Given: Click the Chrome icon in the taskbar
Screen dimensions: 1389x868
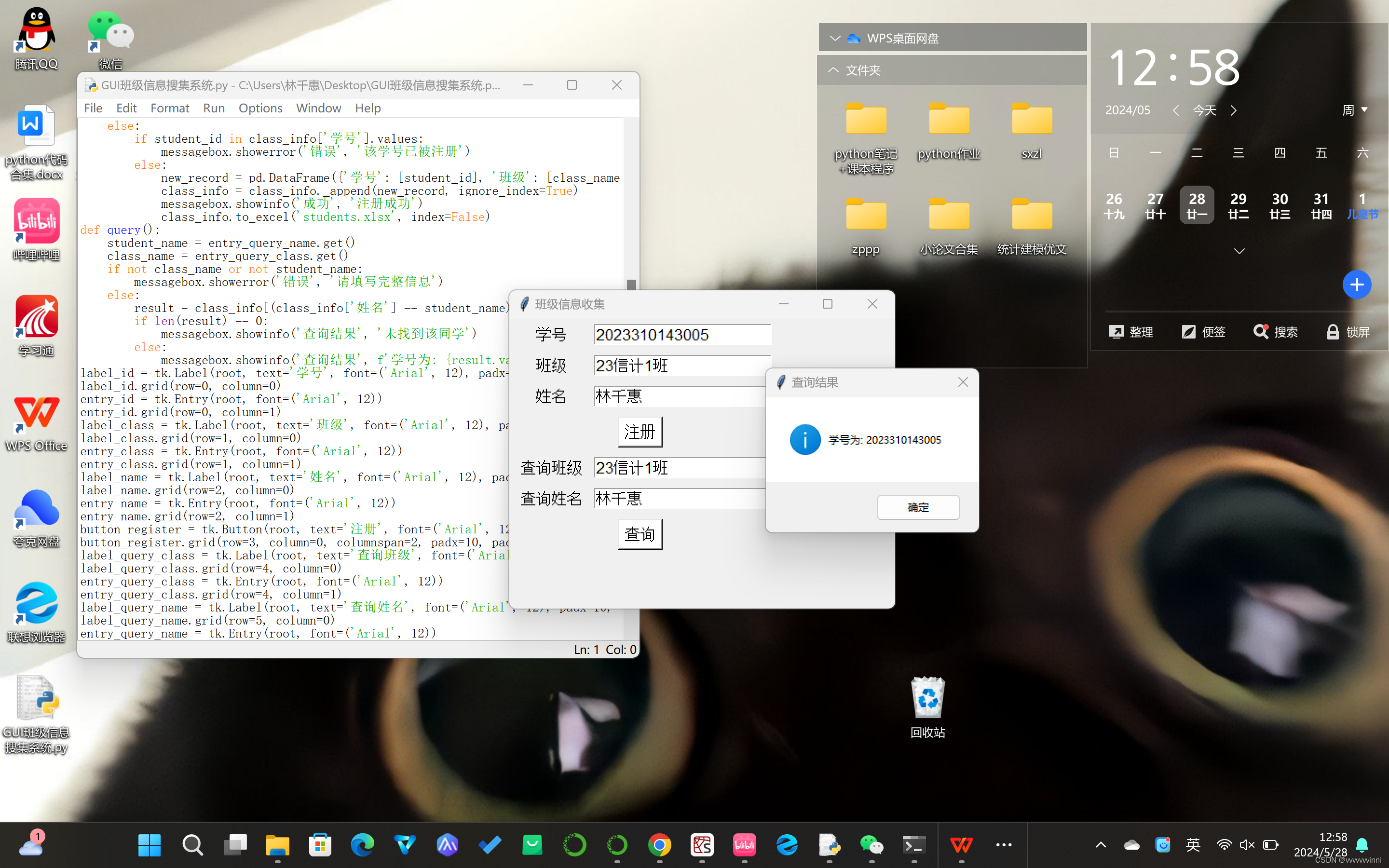Looking at the screenshot, I should tap(659, 844).
